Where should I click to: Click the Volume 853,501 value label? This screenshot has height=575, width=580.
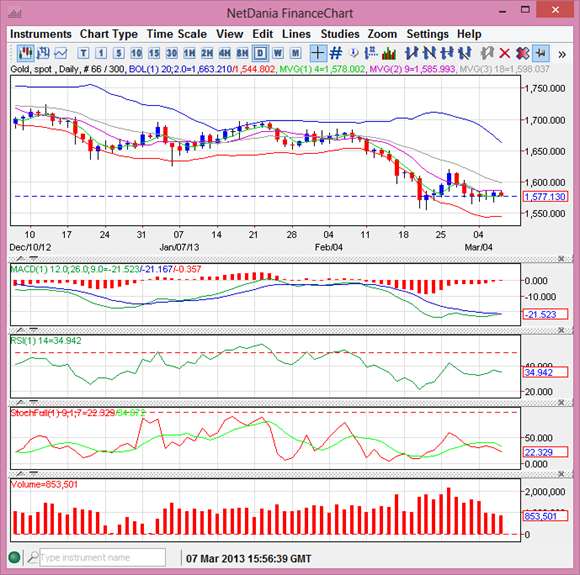[545, 516]
